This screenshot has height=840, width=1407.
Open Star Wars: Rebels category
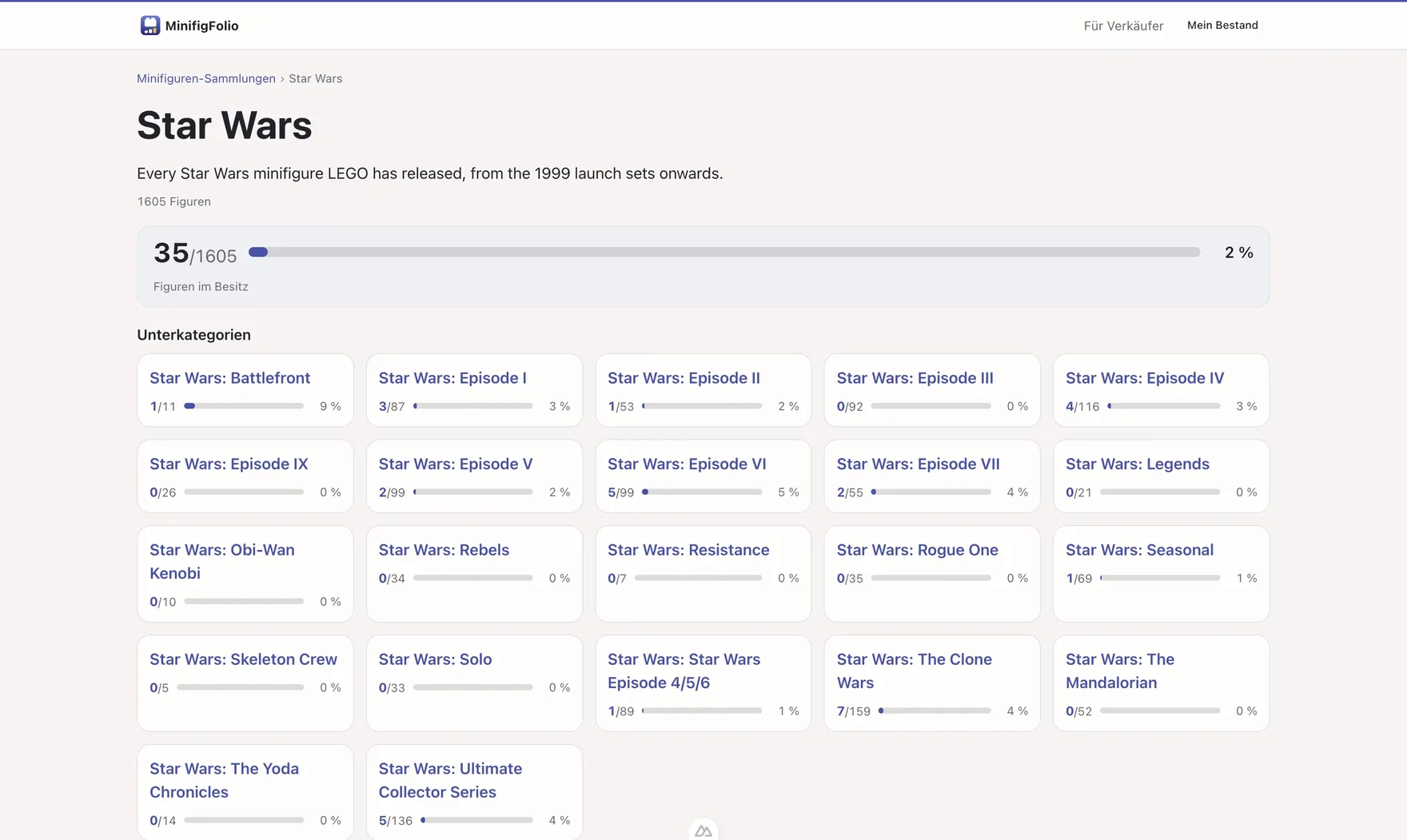pyautogui.click(x=474, y=574)
